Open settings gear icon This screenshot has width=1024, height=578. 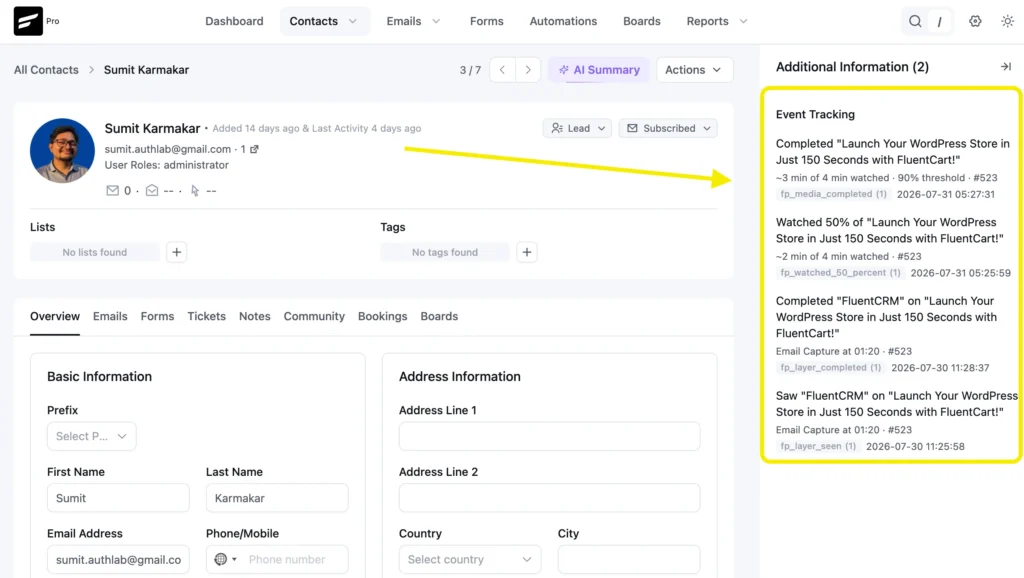(975, 21)
